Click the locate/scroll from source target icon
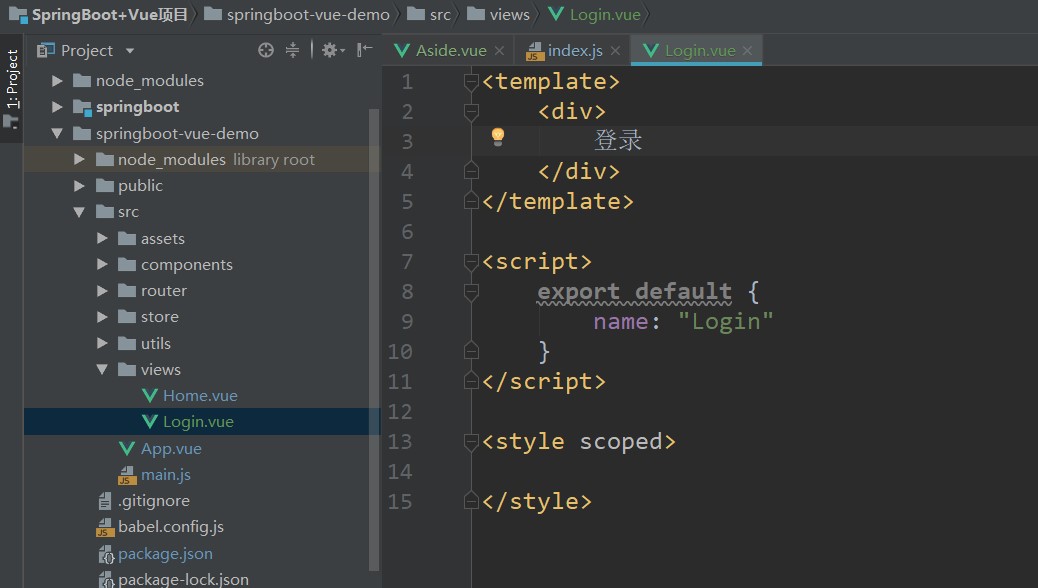1038x588 pixels. [265, 50]
